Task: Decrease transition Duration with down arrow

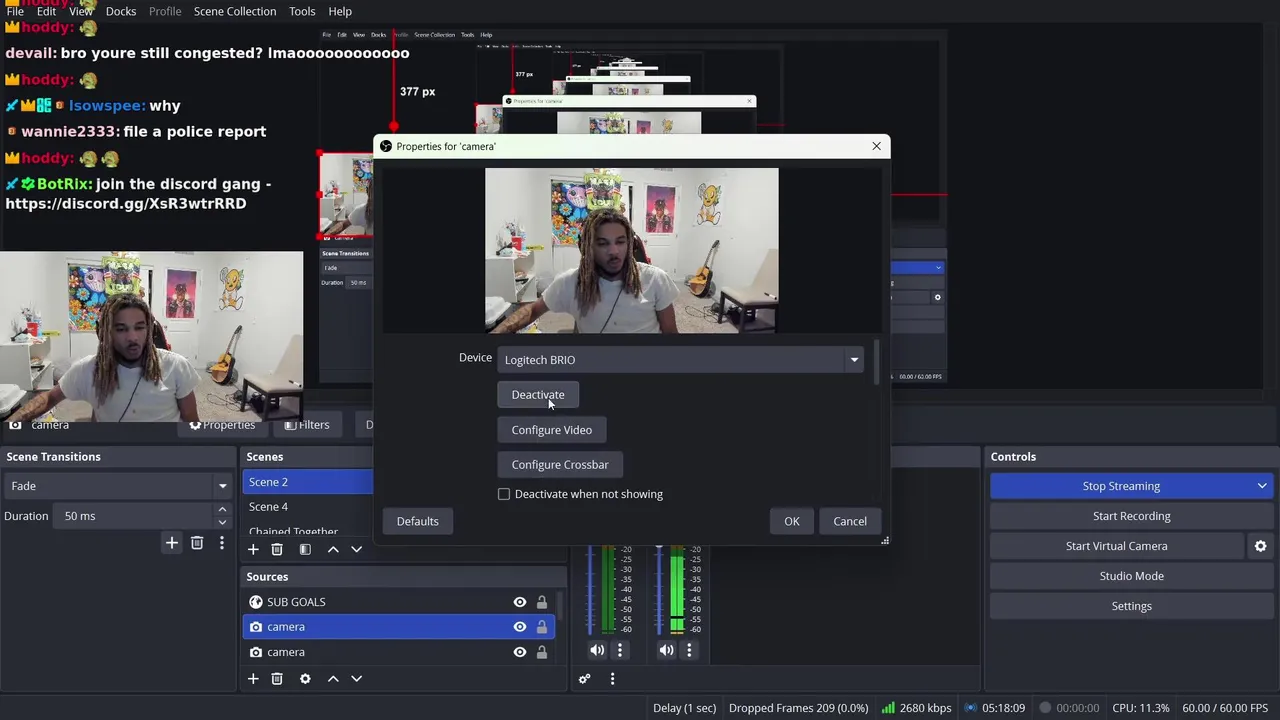Action: click(x=222, y=522)
